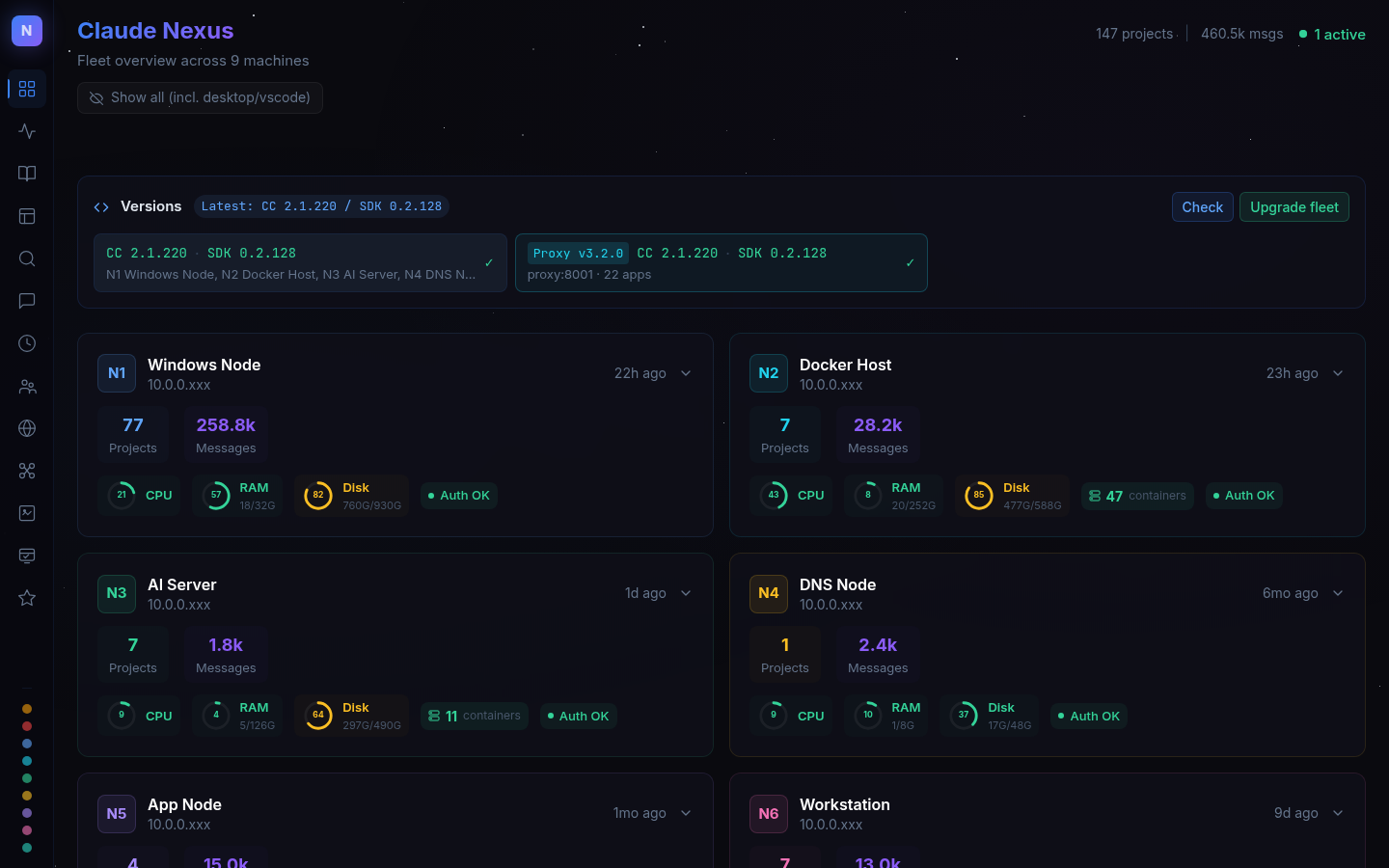Select the red dot in sidebar bottom
This screenshot has height=868, width=1389.
[x=27, y=726]
